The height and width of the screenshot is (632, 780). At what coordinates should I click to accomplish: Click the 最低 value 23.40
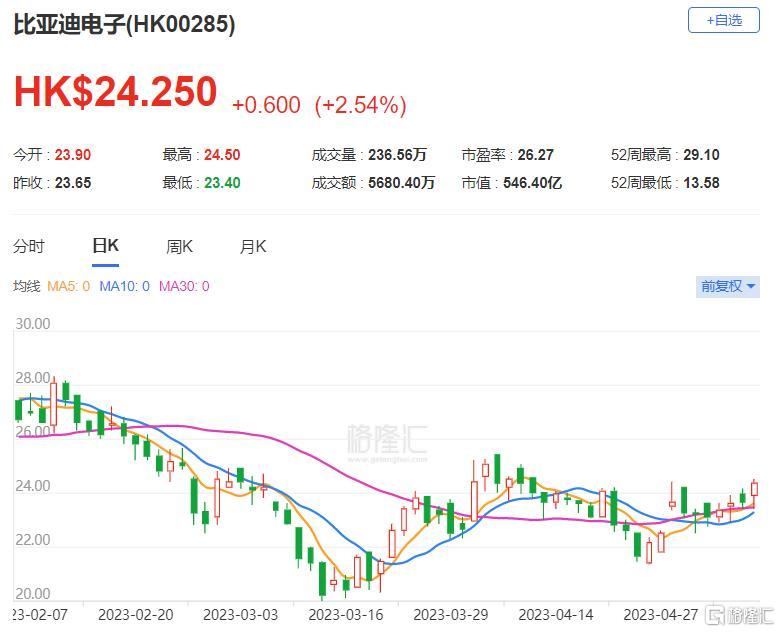222,183
